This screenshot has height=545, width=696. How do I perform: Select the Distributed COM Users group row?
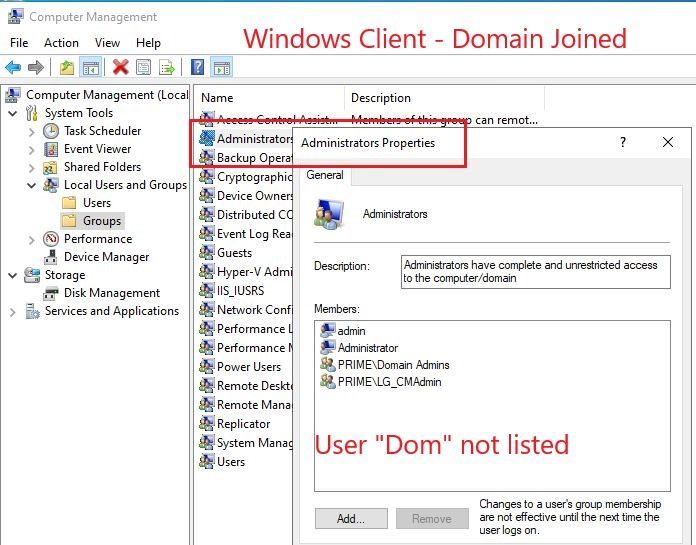tap(246, 215)
